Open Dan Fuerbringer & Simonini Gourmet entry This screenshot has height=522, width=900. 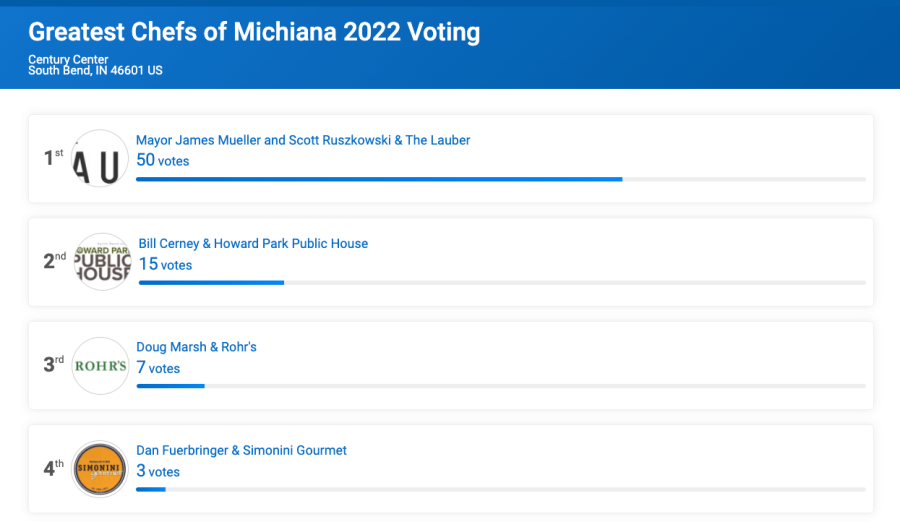click(x=241, y=450)
